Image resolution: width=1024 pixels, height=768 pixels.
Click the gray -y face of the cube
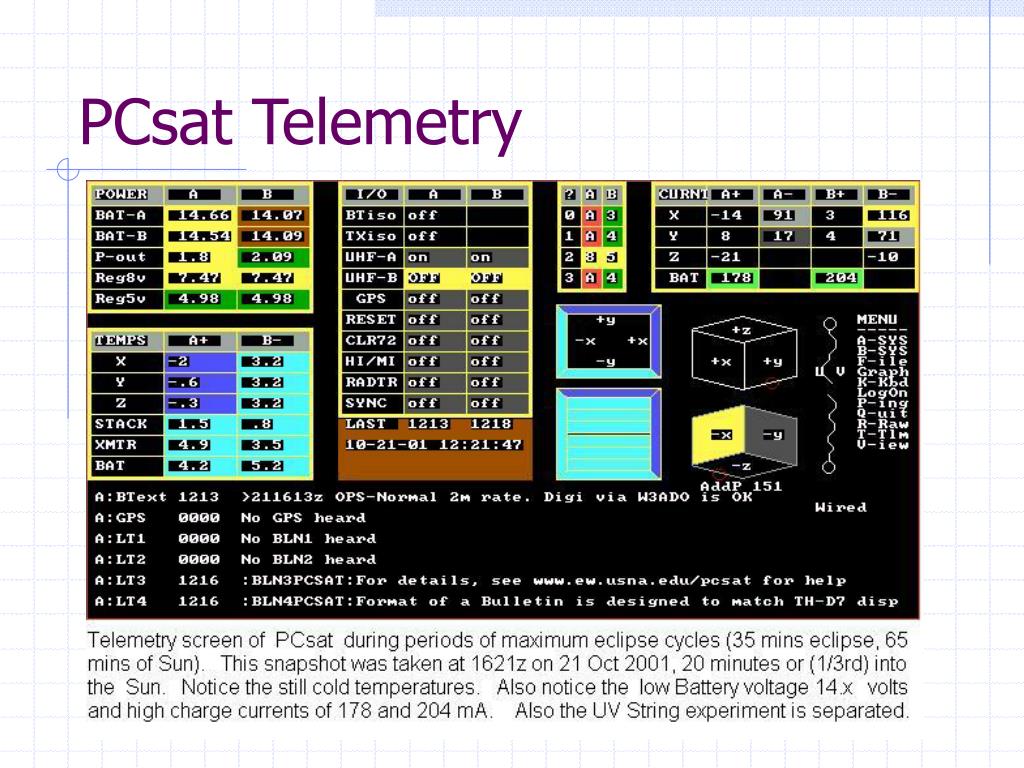pos(772,436)
